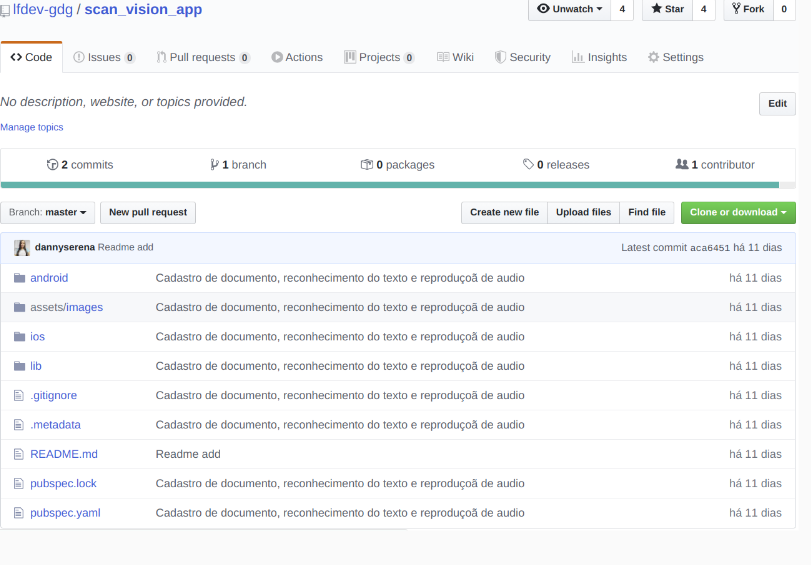
Task: Click the branch icon beside 1 branch
Action: pos(214,165)
